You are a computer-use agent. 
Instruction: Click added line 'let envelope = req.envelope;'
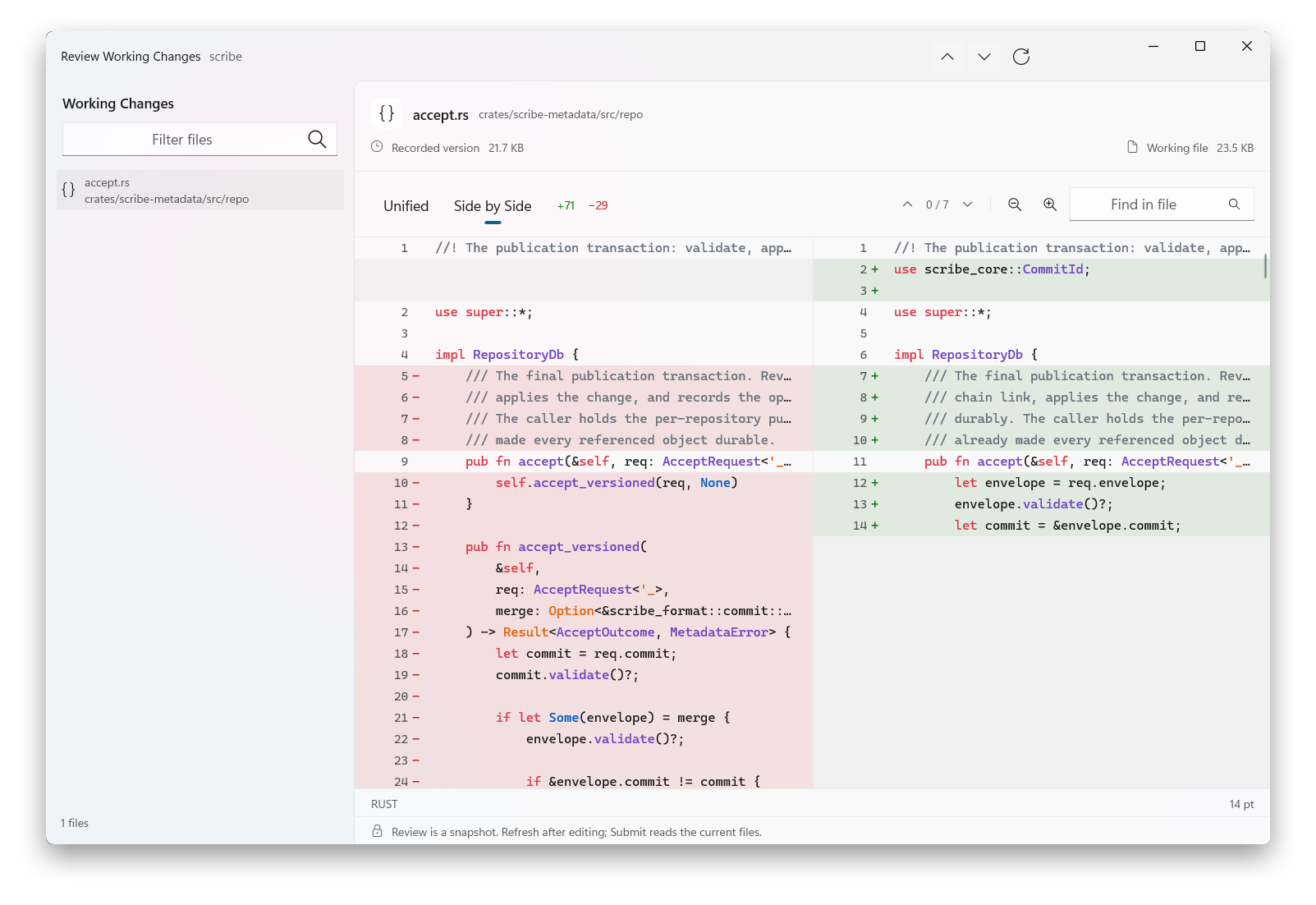coord(1041,483)
